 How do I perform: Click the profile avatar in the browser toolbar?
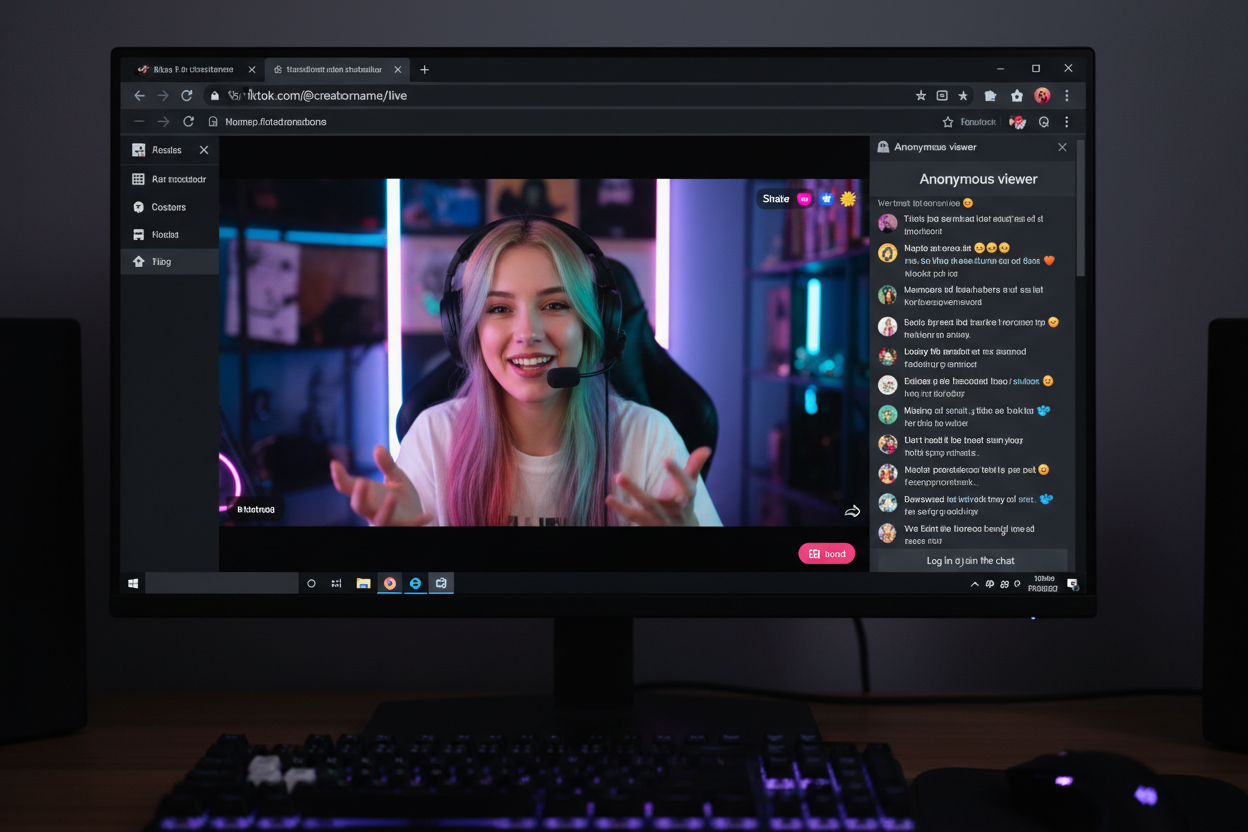pos(1042,96)
